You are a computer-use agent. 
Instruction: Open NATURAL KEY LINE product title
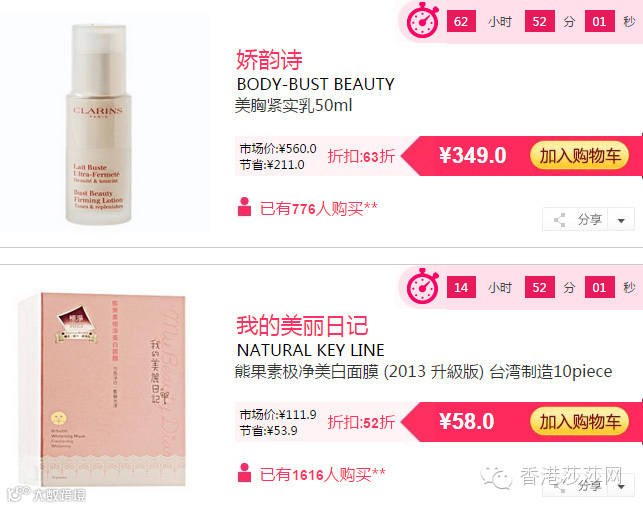coord(310,350)
